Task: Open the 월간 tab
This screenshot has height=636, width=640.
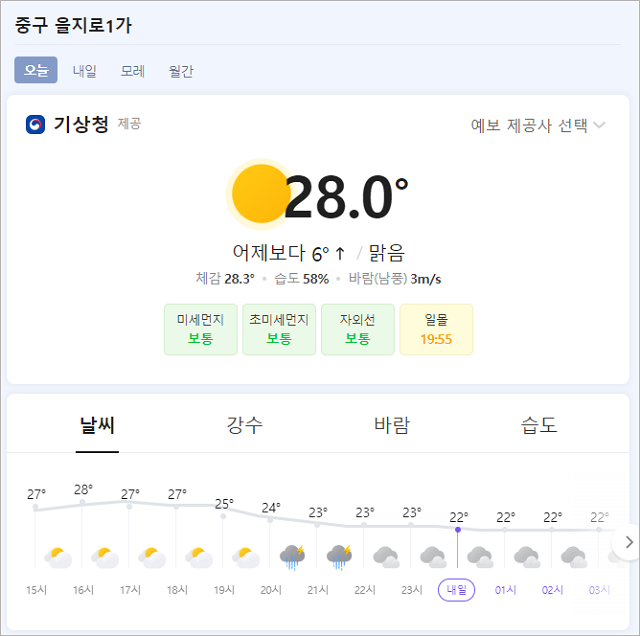Action: pos(181,71)
